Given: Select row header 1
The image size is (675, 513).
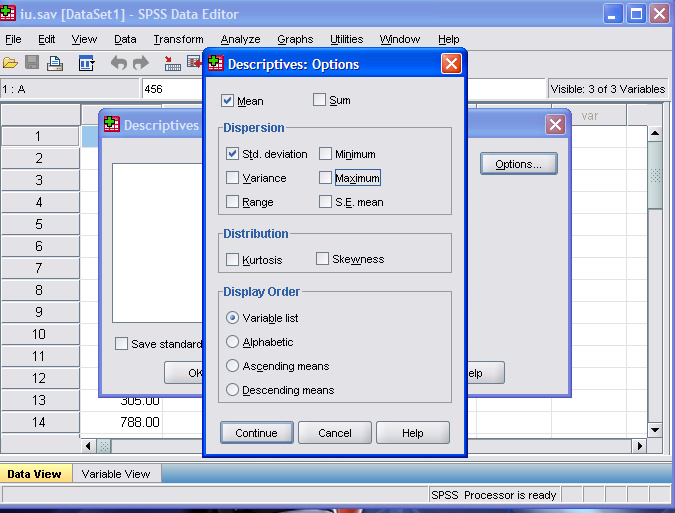Looking at the screenshot, I should tap(40, 136).
